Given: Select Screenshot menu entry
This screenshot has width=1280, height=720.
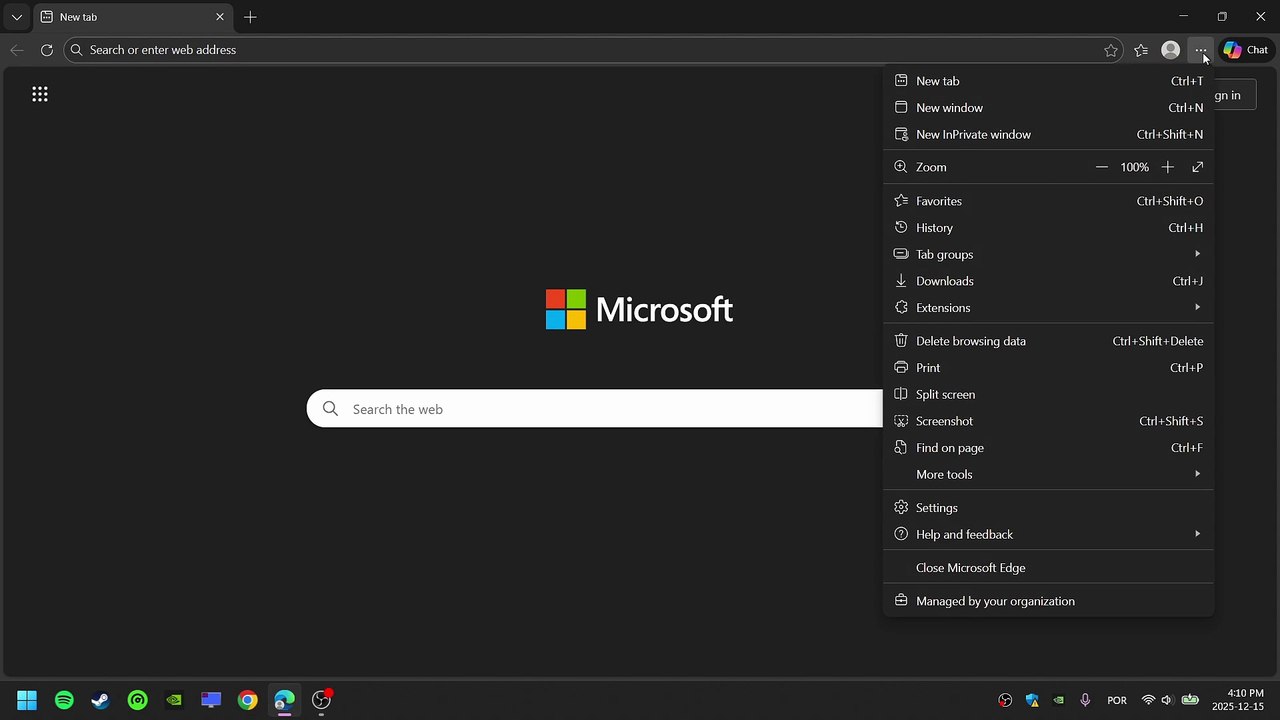Looking at the screenshot, I should click(x=1048, y=421).
